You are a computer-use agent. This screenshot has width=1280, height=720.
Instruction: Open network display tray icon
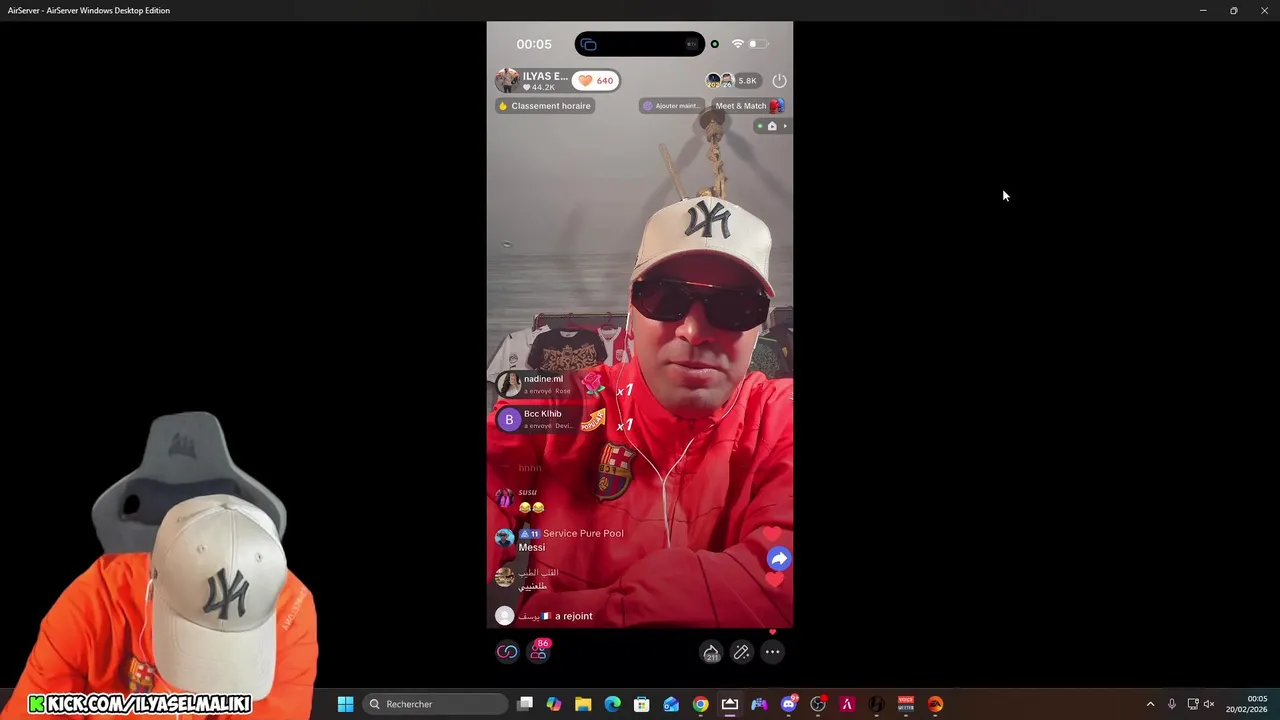tap(1192, 704)
